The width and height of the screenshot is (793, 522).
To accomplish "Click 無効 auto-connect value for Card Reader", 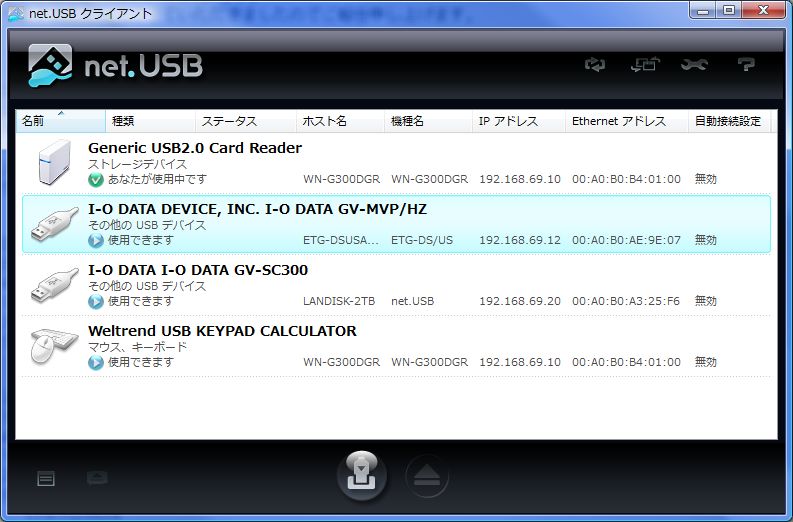I will (706, 179).
